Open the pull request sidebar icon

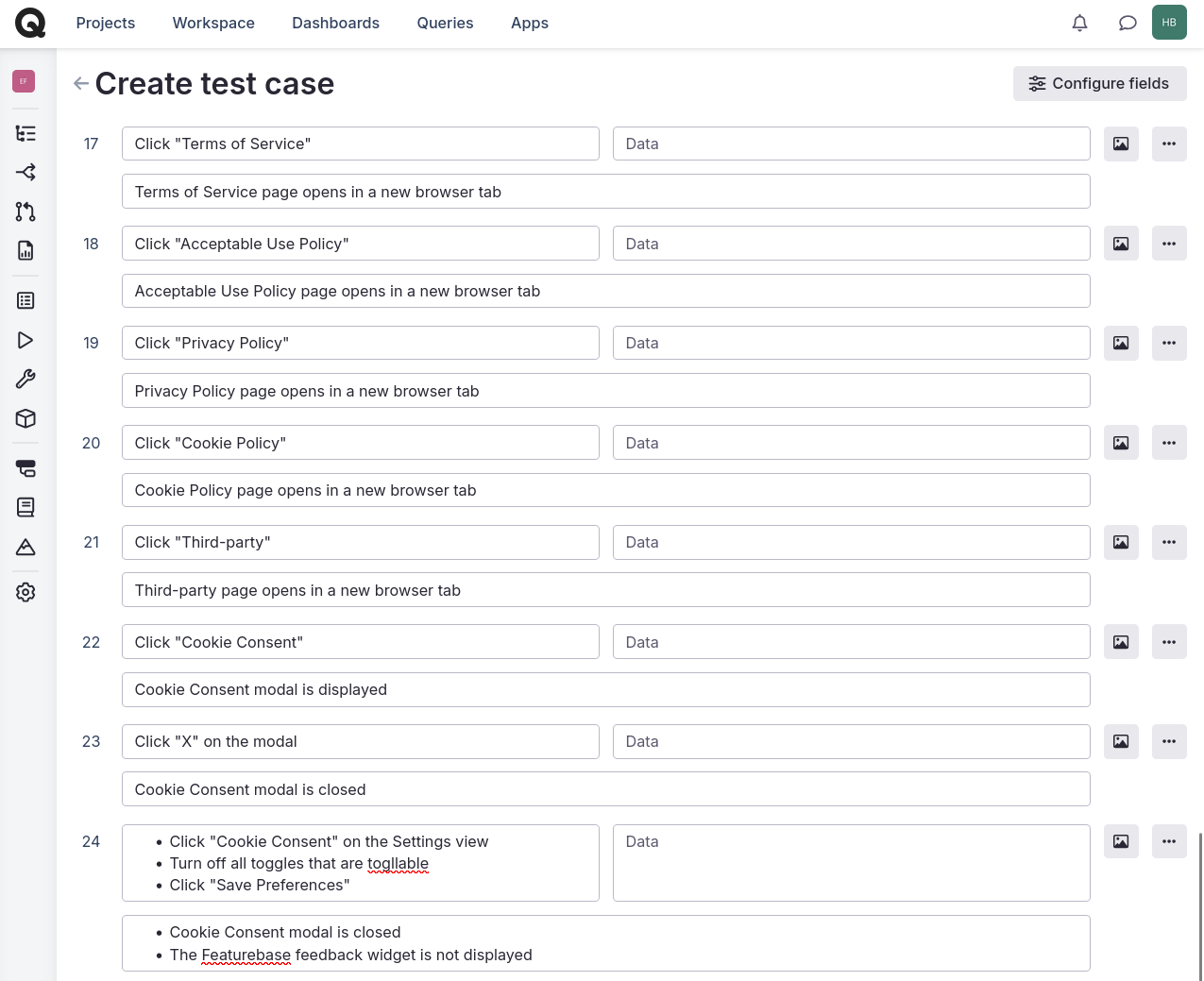pos(25,211)
